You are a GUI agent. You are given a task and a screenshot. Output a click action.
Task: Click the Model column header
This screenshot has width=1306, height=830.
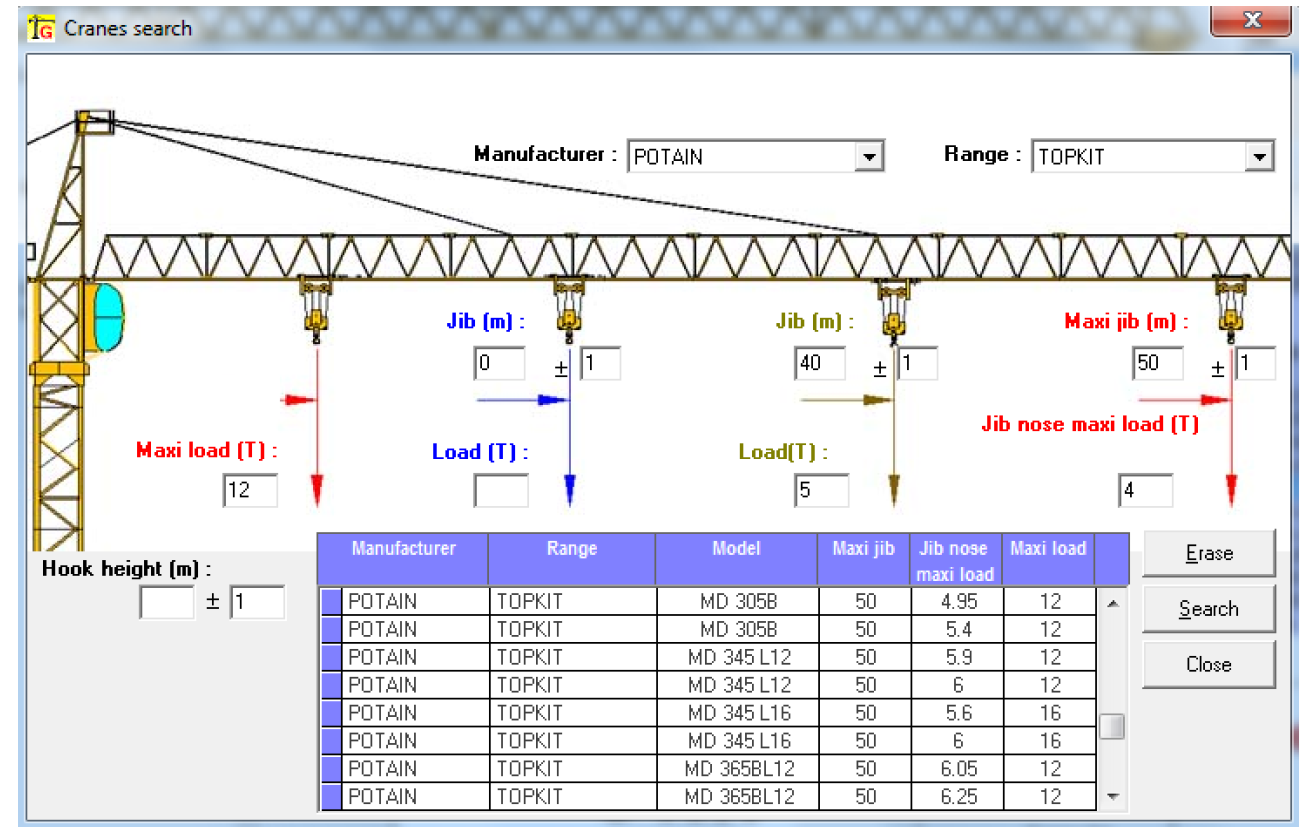[x=736, y=559]
